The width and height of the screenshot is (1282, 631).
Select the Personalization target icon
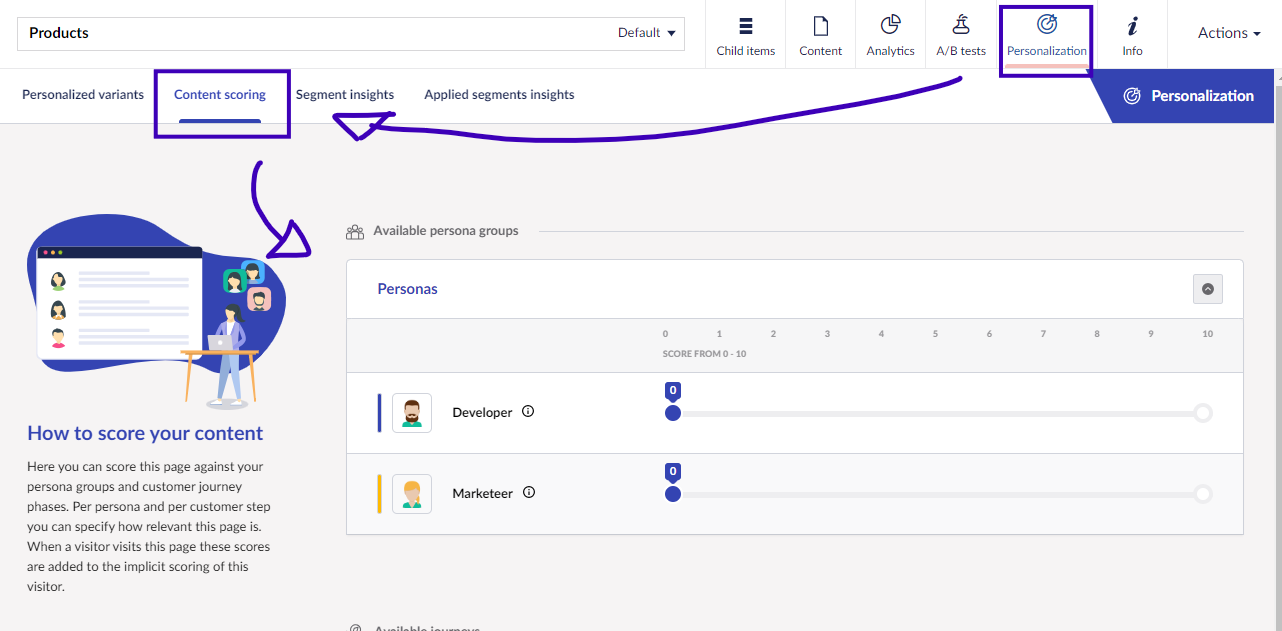1046,25
